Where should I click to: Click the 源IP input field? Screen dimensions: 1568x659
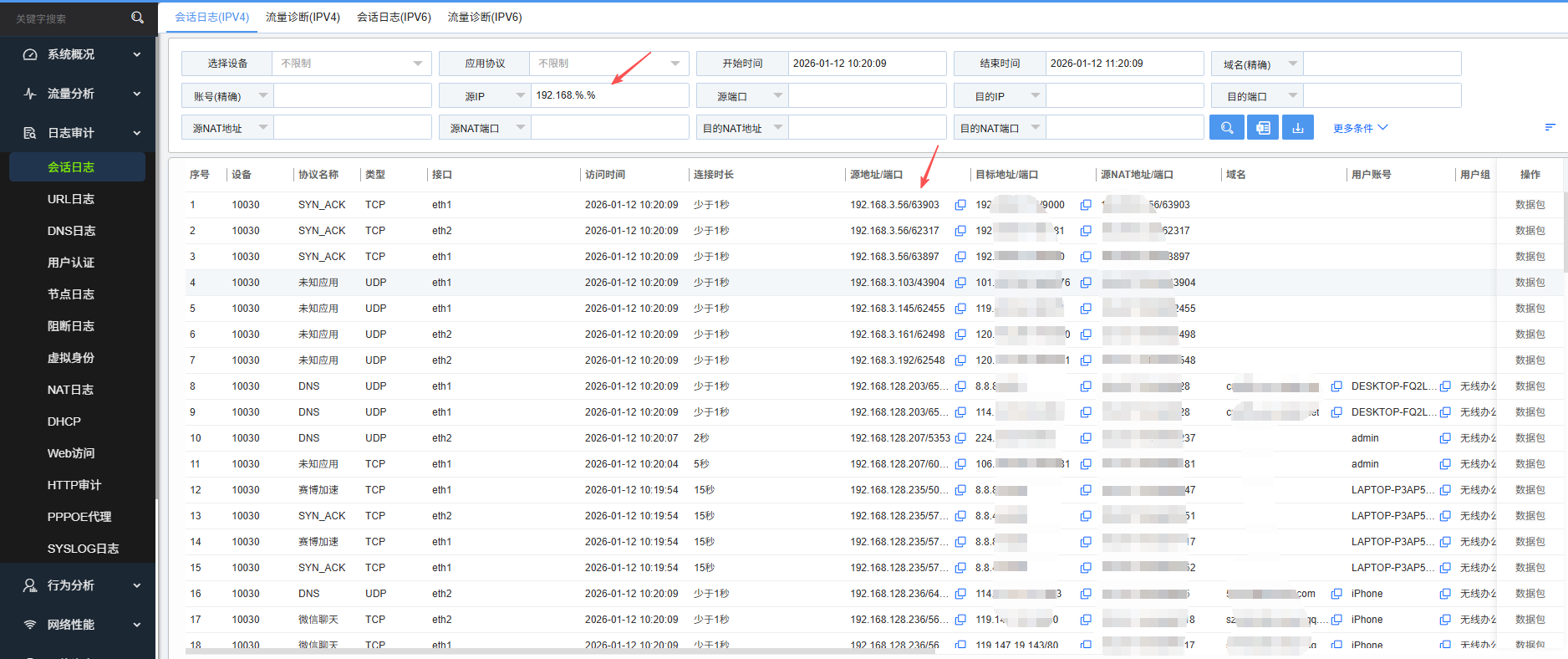pos(608,95)
